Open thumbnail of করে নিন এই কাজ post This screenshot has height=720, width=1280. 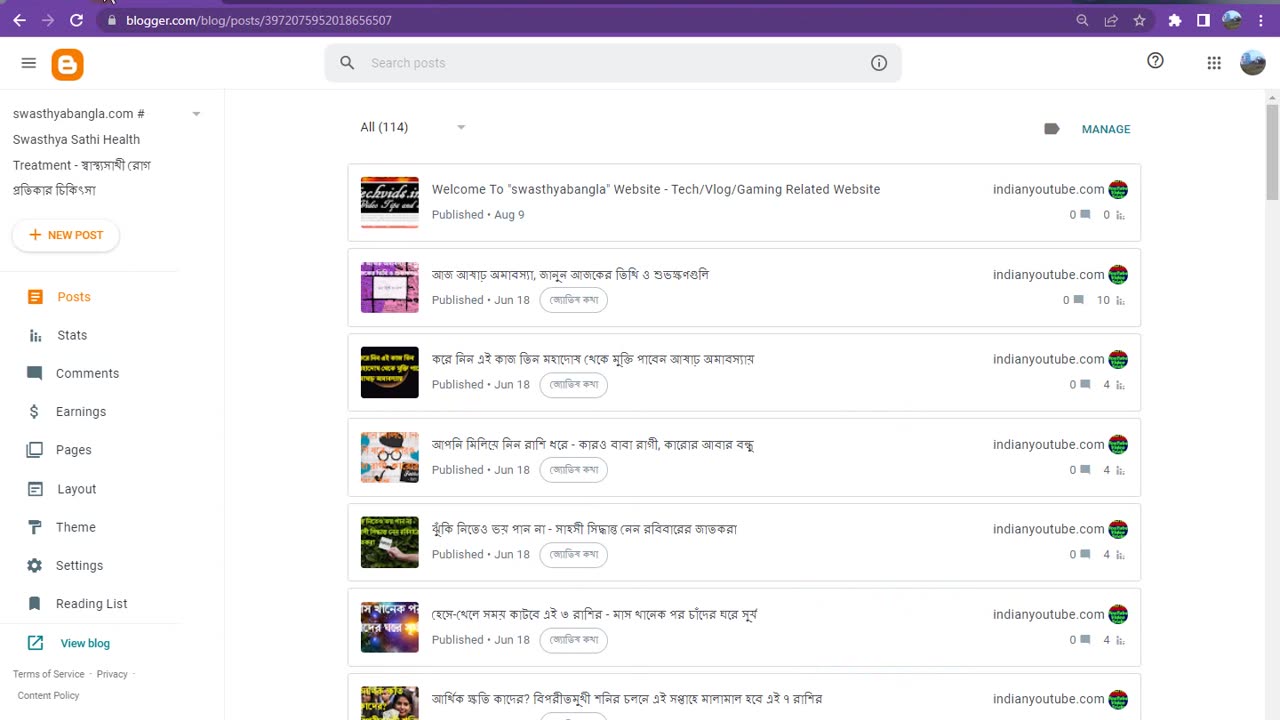390,372
